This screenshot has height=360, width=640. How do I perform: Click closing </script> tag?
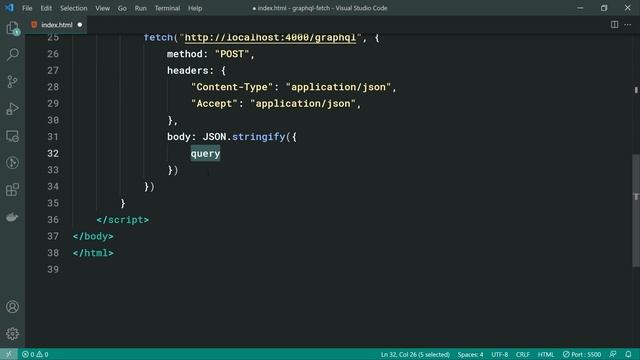pyautogui.click(x=123, y=220)
